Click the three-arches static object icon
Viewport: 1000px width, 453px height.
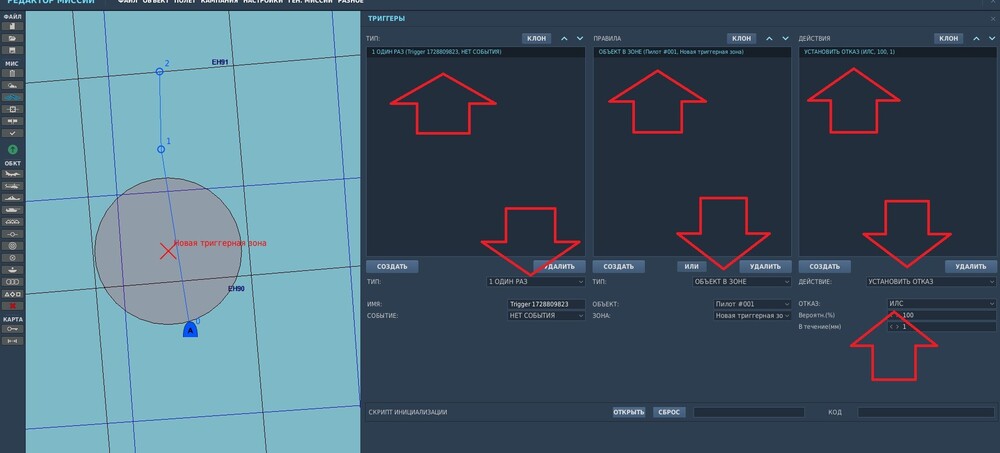tap(13, 221)
